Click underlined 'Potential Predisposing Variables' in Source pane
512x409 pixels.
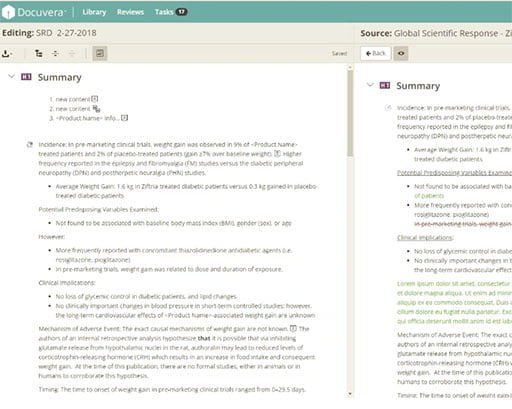454,173
